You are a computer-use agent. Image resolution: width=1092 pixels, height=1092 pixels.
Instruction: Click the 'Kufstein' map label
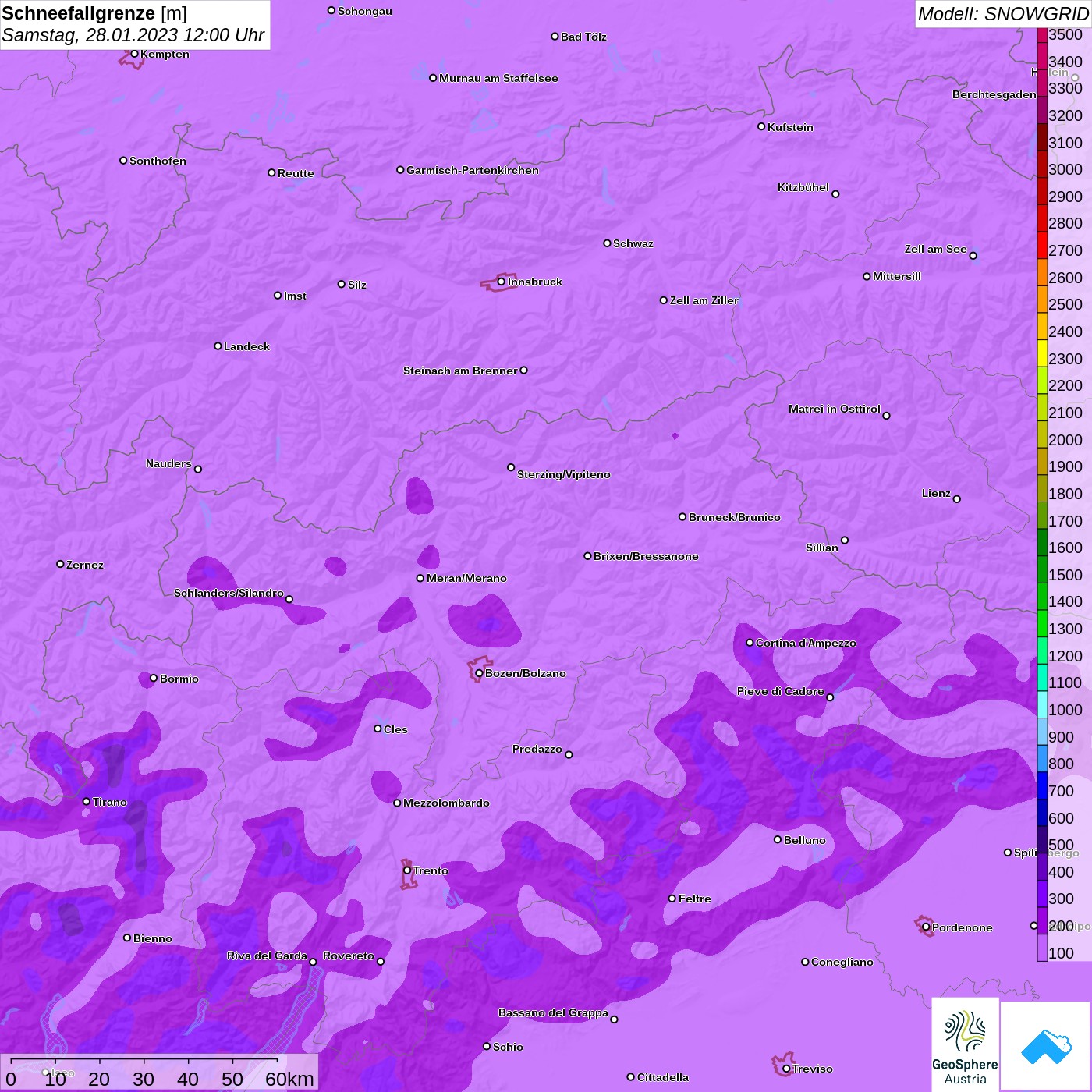tap(790, 127)
